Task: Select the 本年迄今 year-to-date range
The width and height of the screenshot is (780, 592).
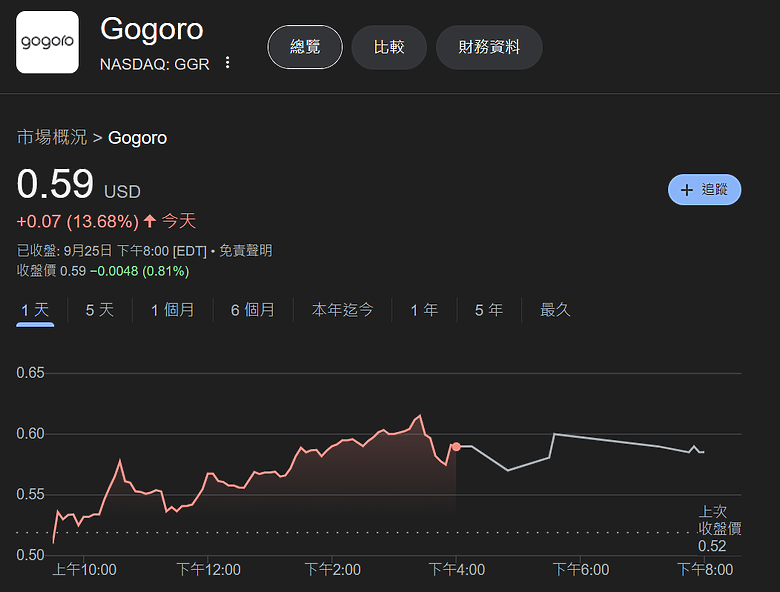Action: 342,310
